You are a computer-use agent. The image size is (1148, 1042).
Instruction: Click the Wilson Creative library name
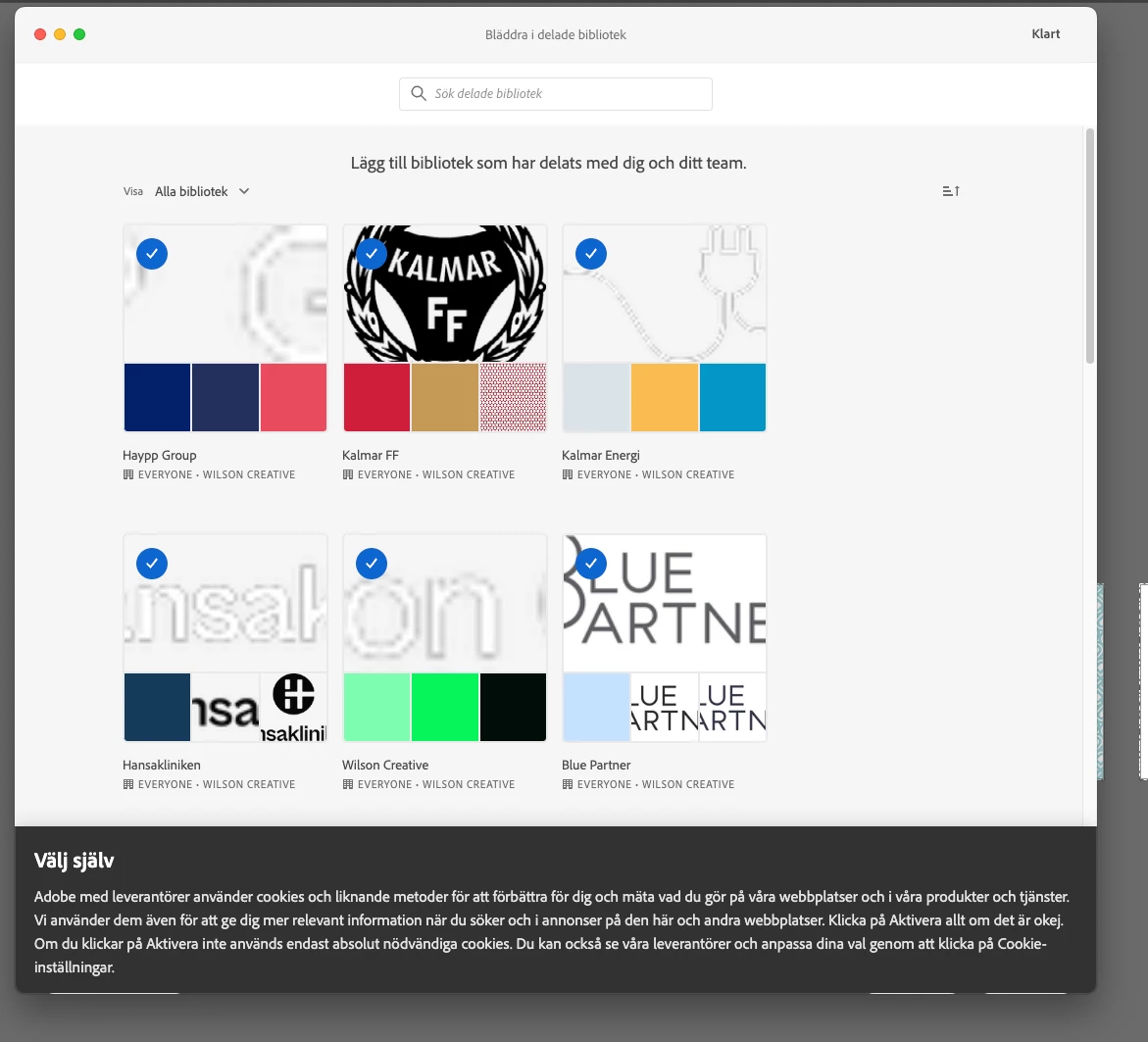coord(385,765)
